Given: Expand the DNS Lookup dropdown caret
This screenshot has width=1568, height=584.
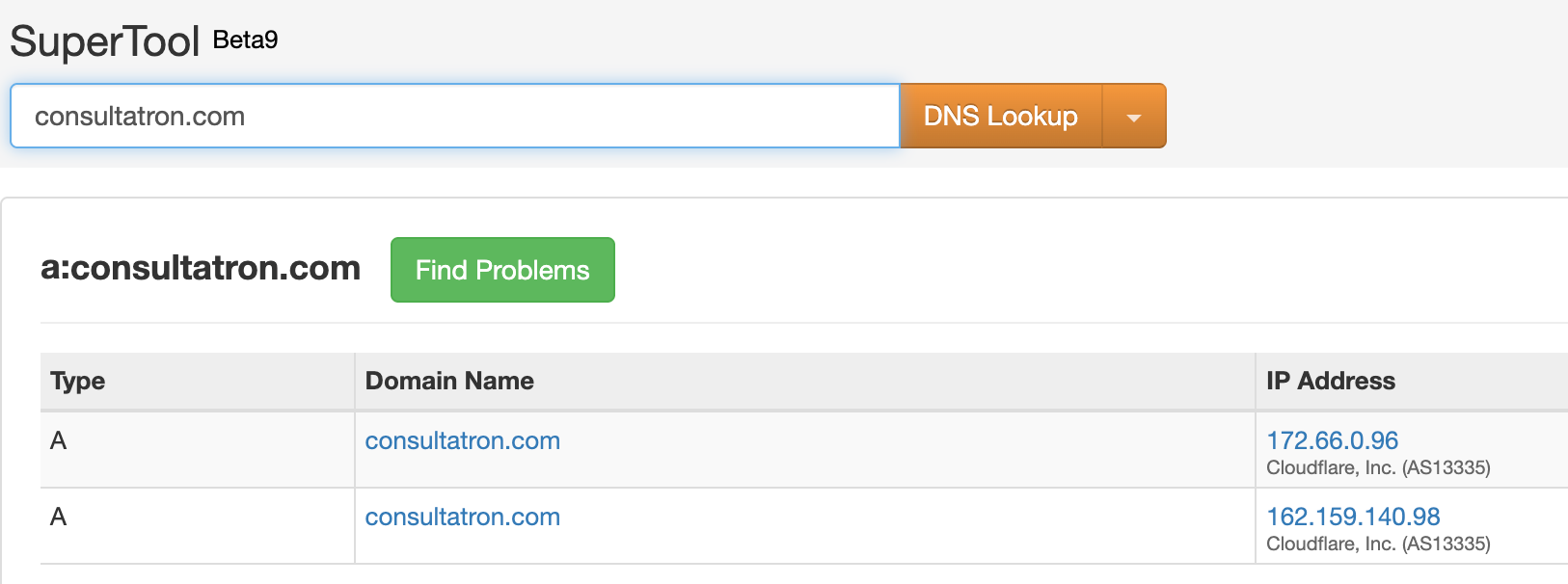Looking at the screenshot, I should (x=1134, y=117).
